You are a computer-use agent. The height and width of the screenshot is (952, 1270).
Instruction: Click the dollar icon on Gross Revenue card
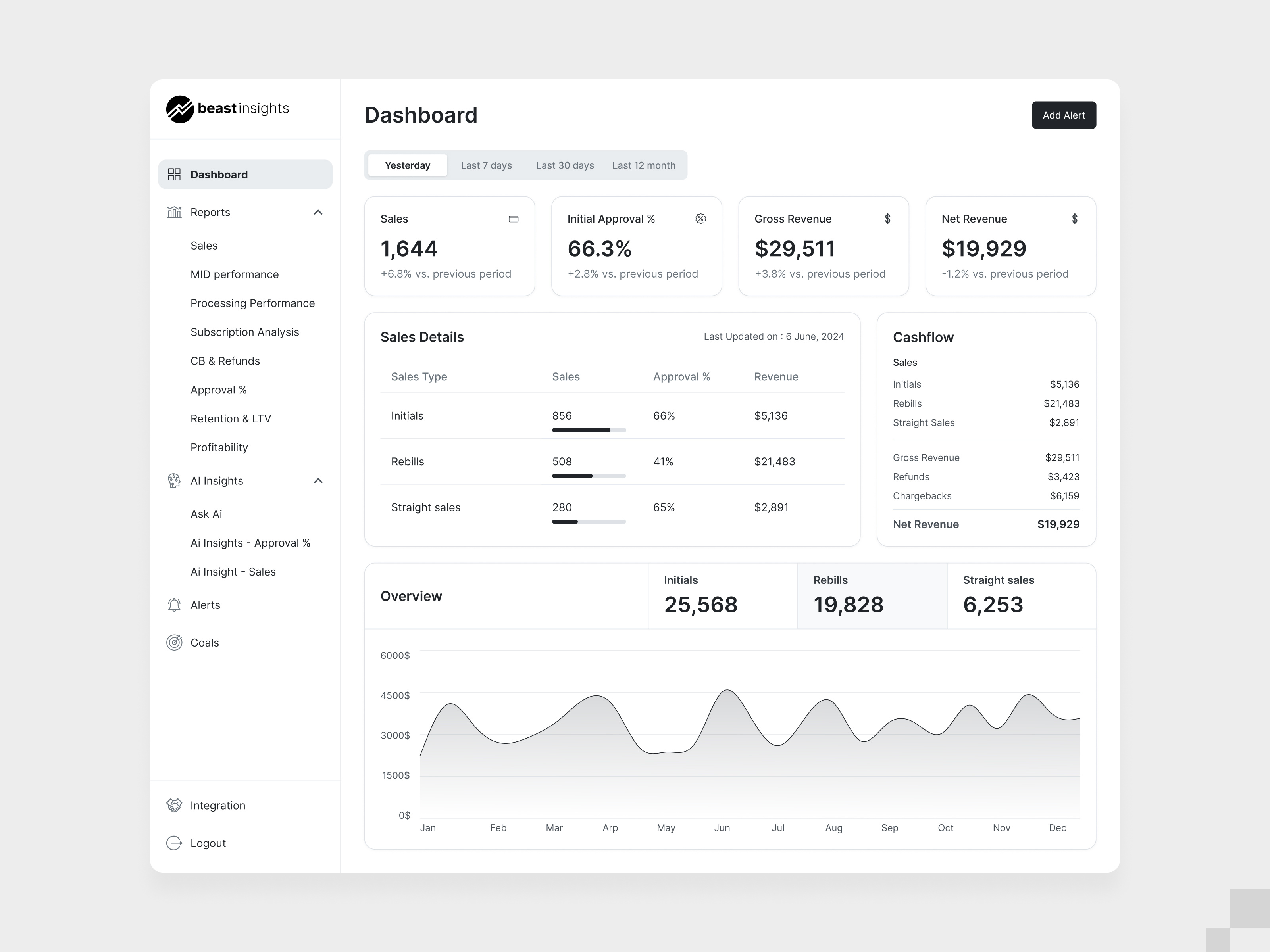[887, 219]
